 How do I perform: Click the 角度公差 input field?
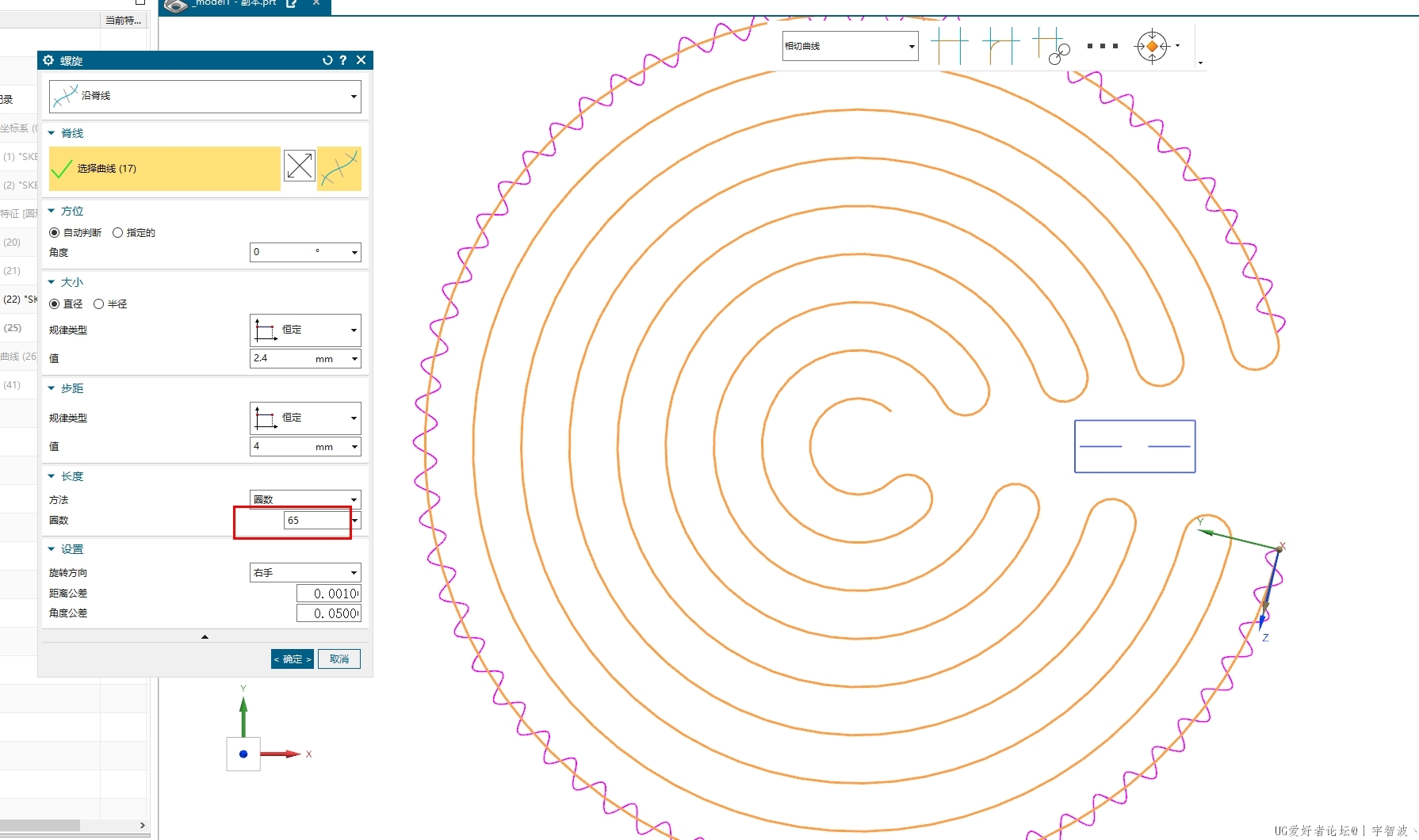click(328, 613)
